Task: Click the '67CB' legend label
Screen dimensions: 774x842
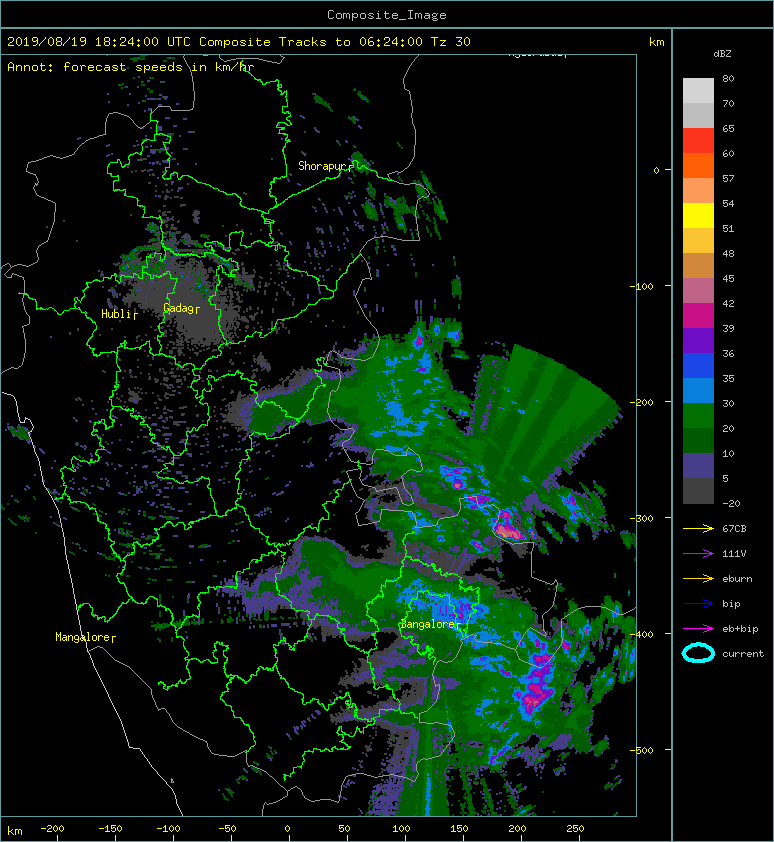Action: 734,528
